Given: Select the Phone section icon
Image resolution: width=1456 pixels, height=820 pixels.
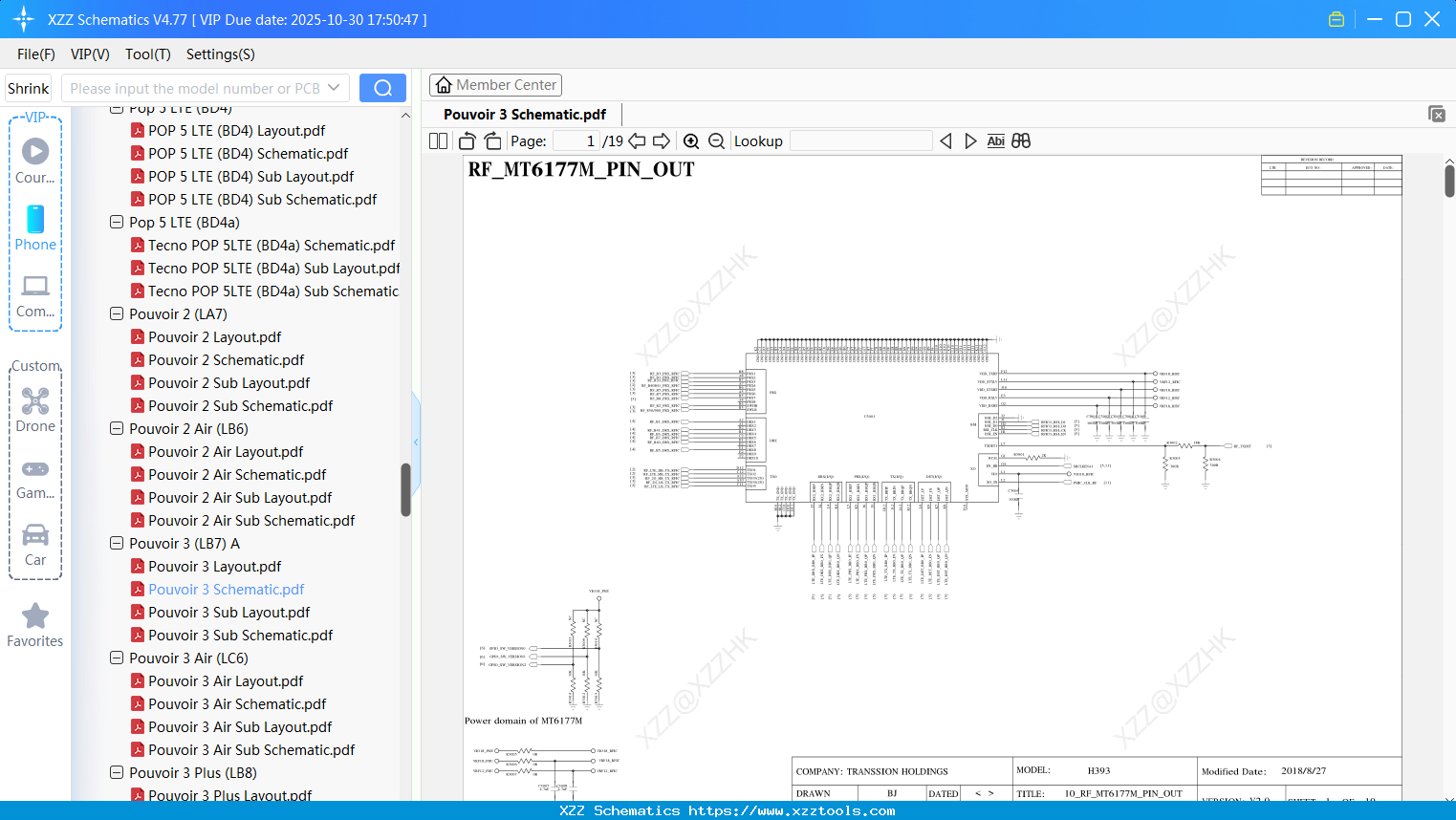Looking at the screenshot, I should tap(35, 222).
